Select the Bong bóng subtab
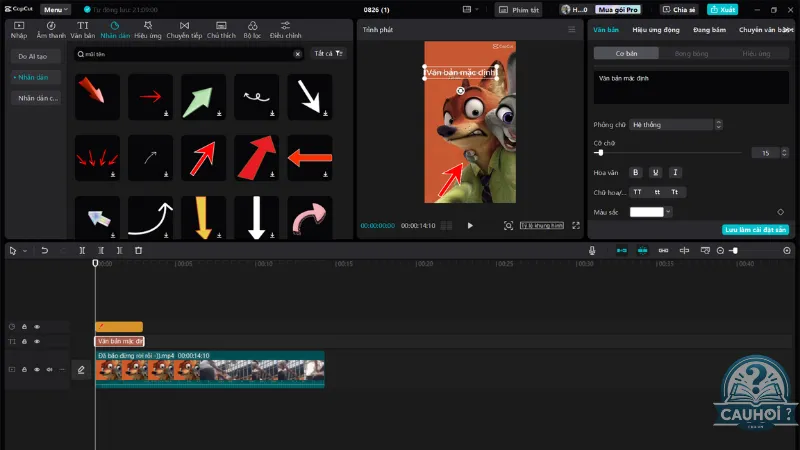This screenshot has width=800, height=450. click(691, 54)
